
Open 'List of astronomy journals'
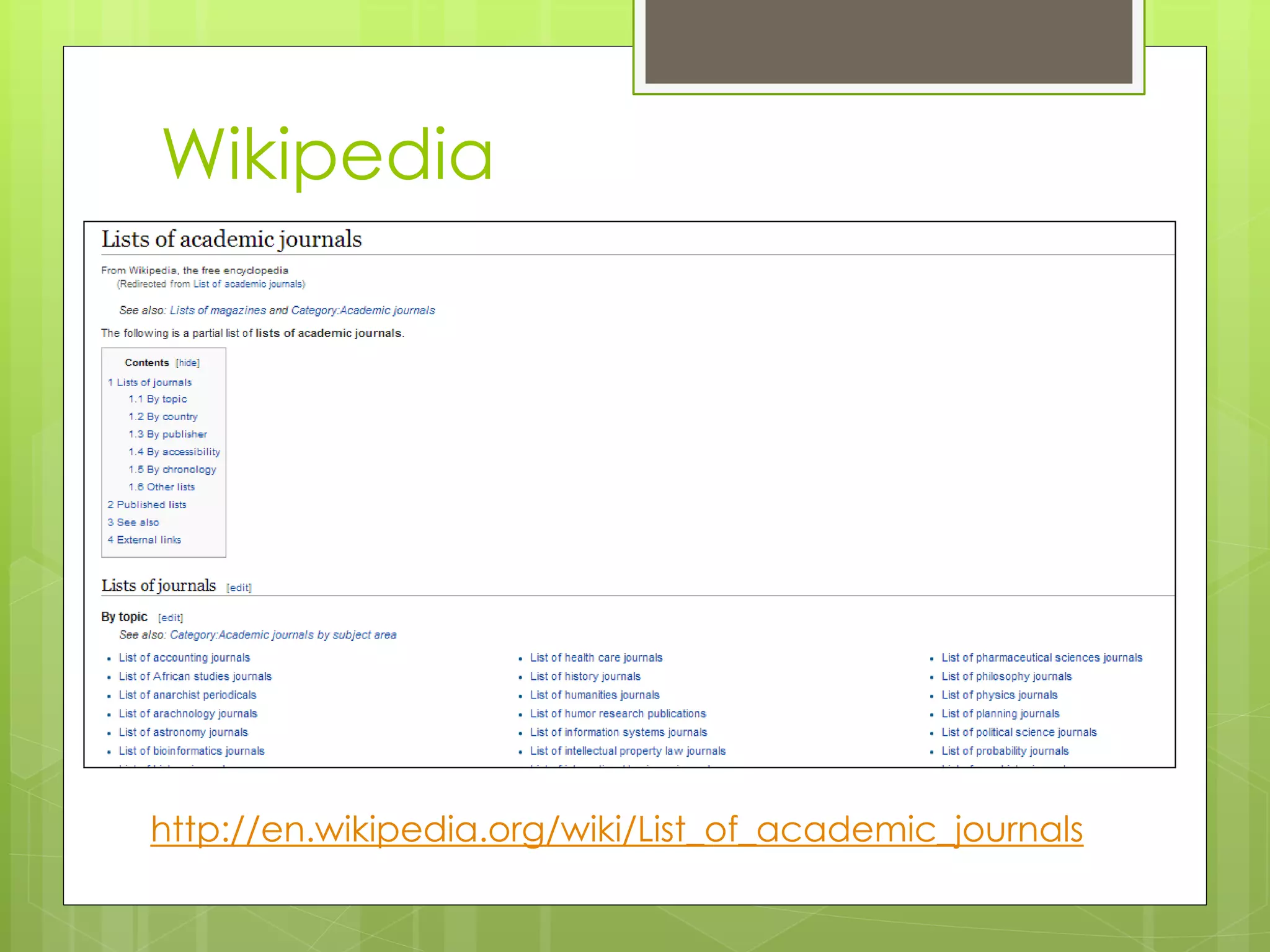(x=183, y=732)
